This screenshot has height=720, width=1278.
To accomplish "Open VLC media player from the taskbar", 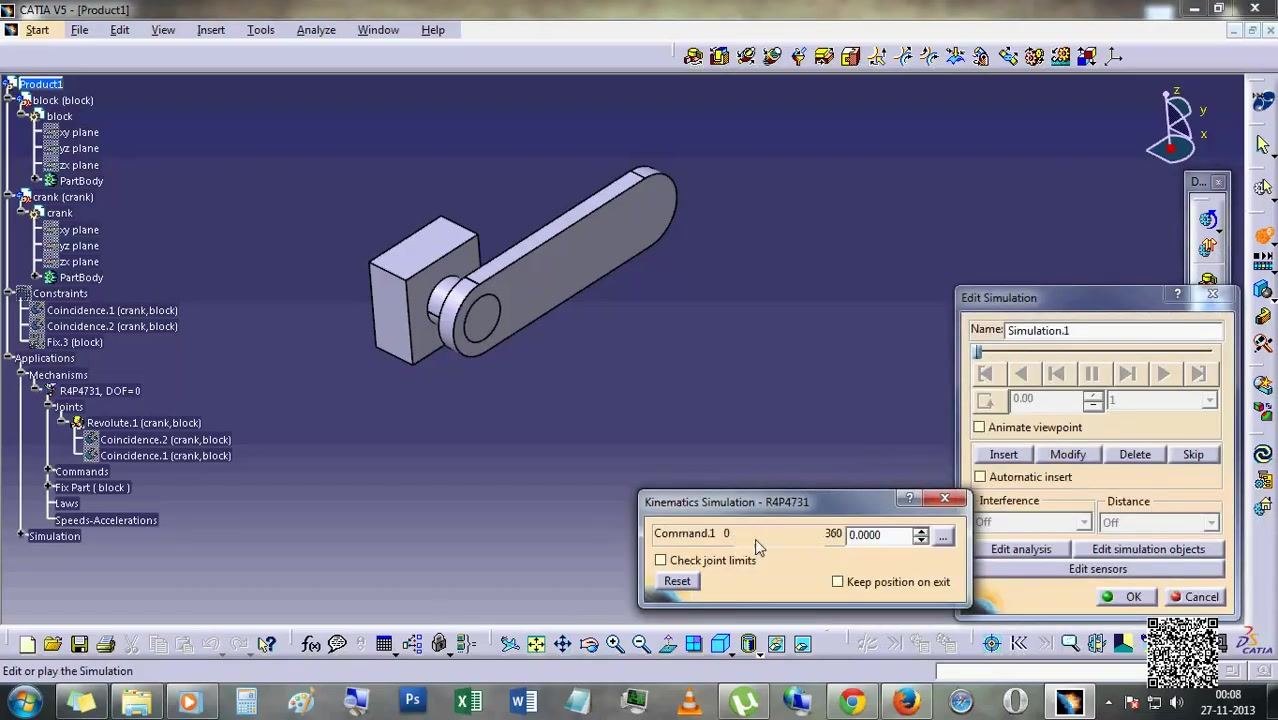I will 689,701.
